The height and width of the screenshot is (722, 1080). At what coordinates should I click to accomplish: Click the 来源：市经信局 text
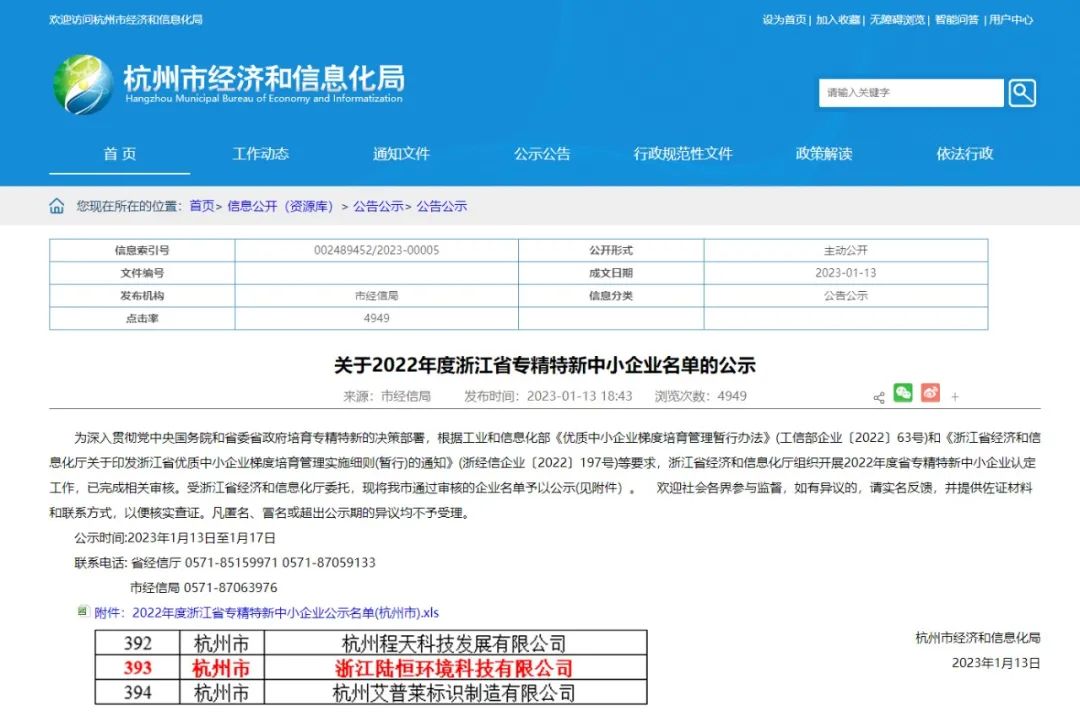(387, 396)
